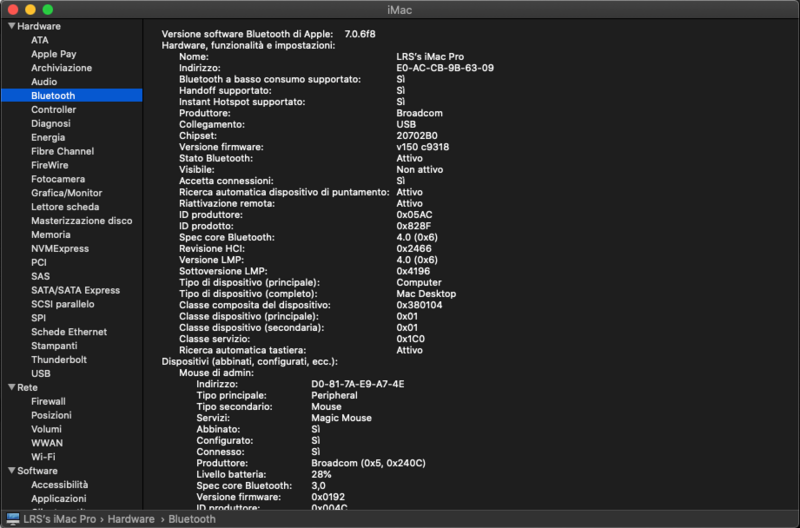Click the Sottoversione LMP value 0x4196
Viewport: 800px width, 528px height.
[413, 271]
